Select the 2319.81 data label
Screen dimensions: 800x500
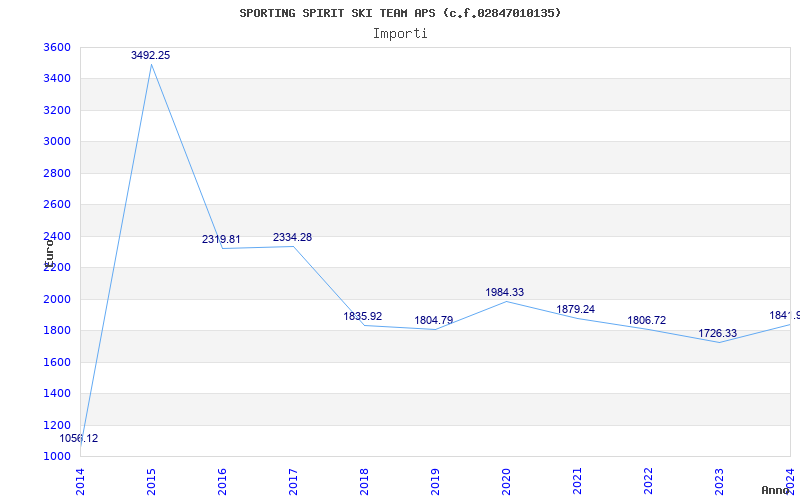pos(221,239)
